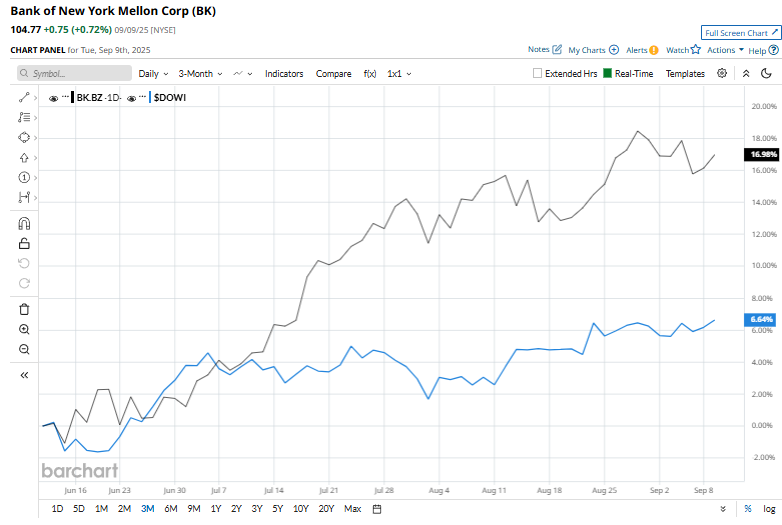Select the trend line drawing tool
The width and height of the screenshot is (782, 525).
24,97
